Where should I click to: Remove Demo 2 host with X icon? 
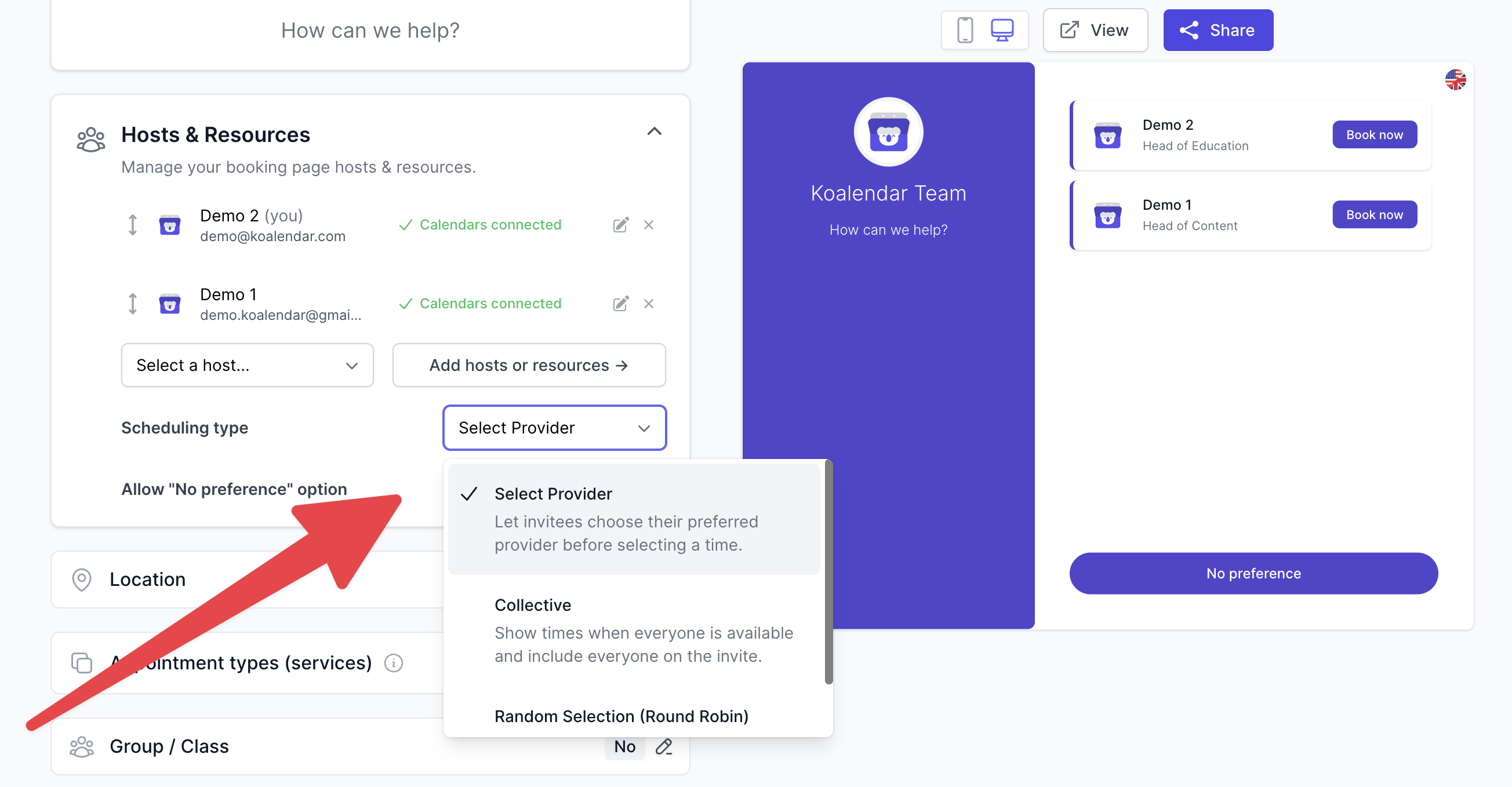click(648, 225)
